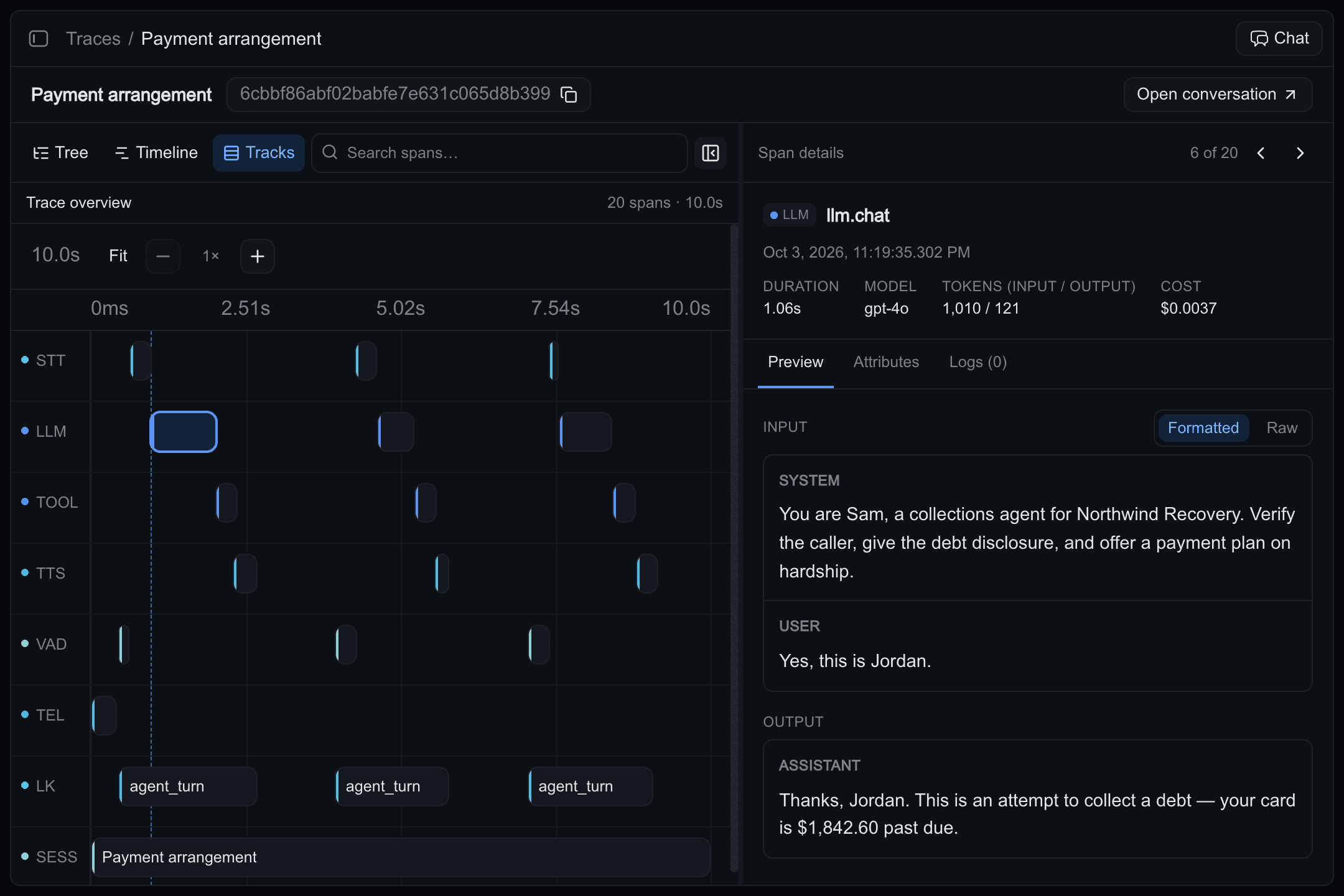Select the second LLM span block
Viewport: 1344px width, 896px height.
[x=396, y=432]
